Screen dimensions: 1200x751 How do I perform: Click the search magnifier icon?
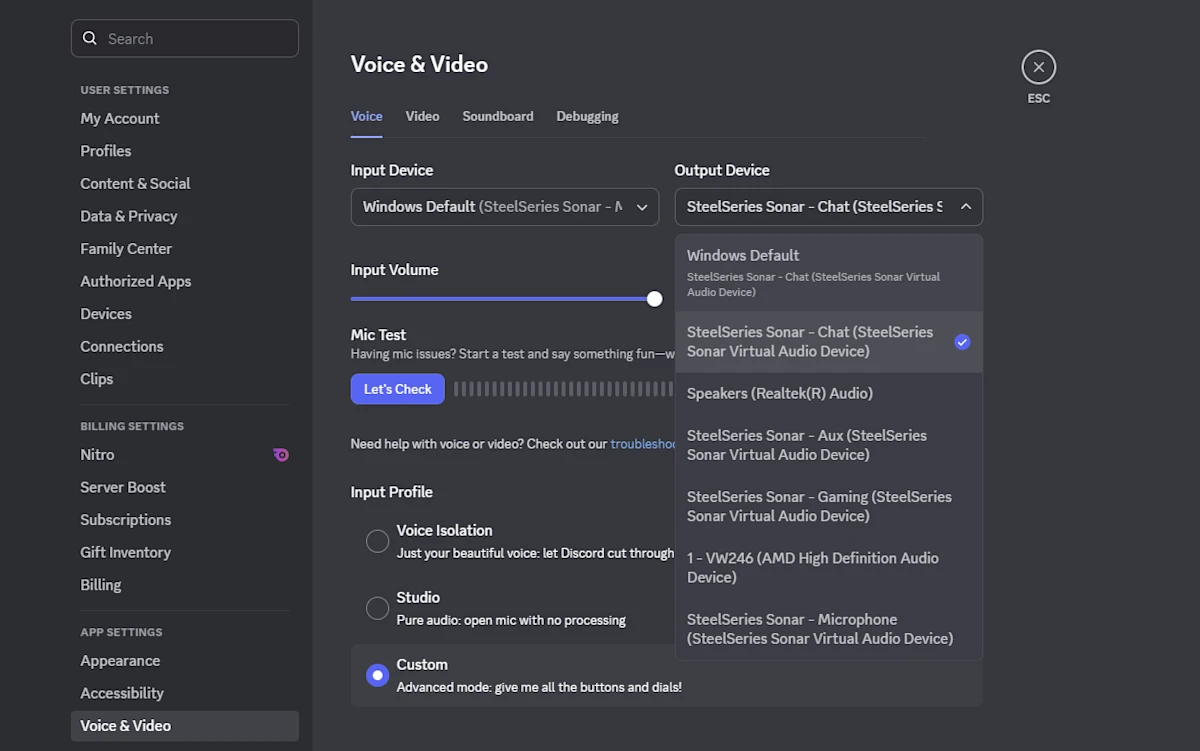[x=90, y=38]
